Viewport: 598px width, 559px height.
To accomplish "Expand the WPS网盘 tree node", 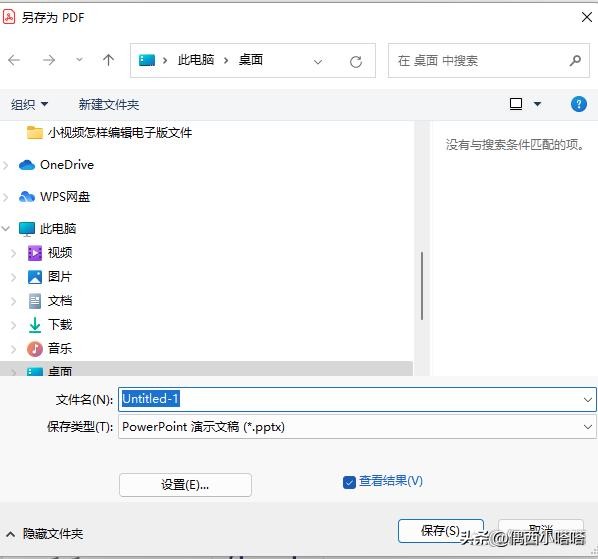I will pyautogui.click(x=6, y=197).
